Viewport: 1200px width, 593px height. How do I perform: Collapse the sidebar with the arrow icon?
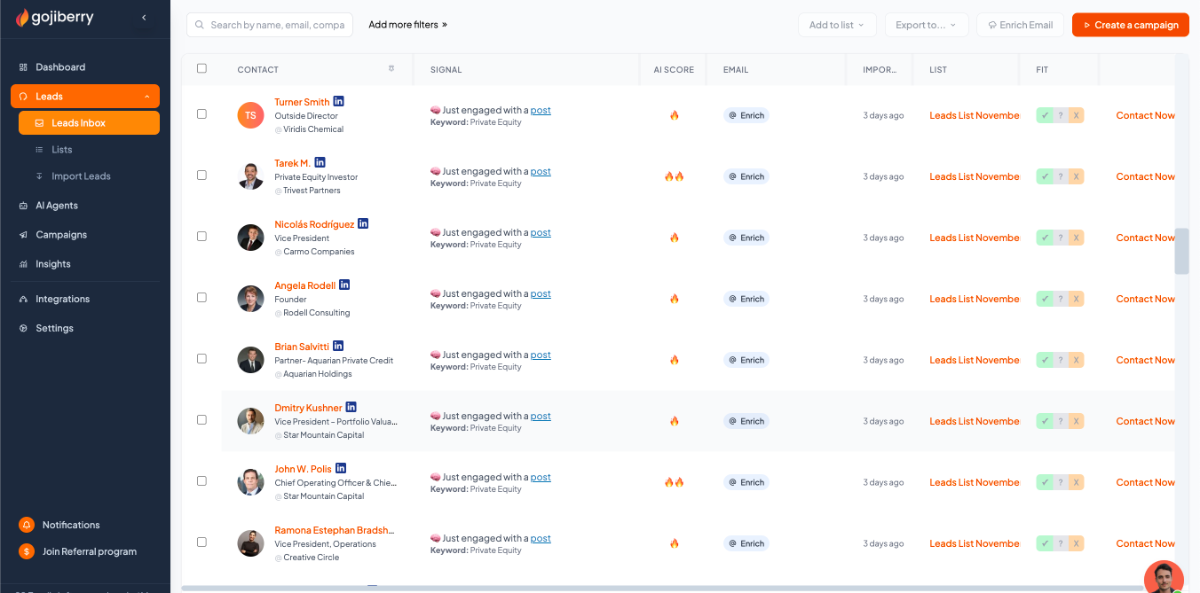click(x=144, y=18)
